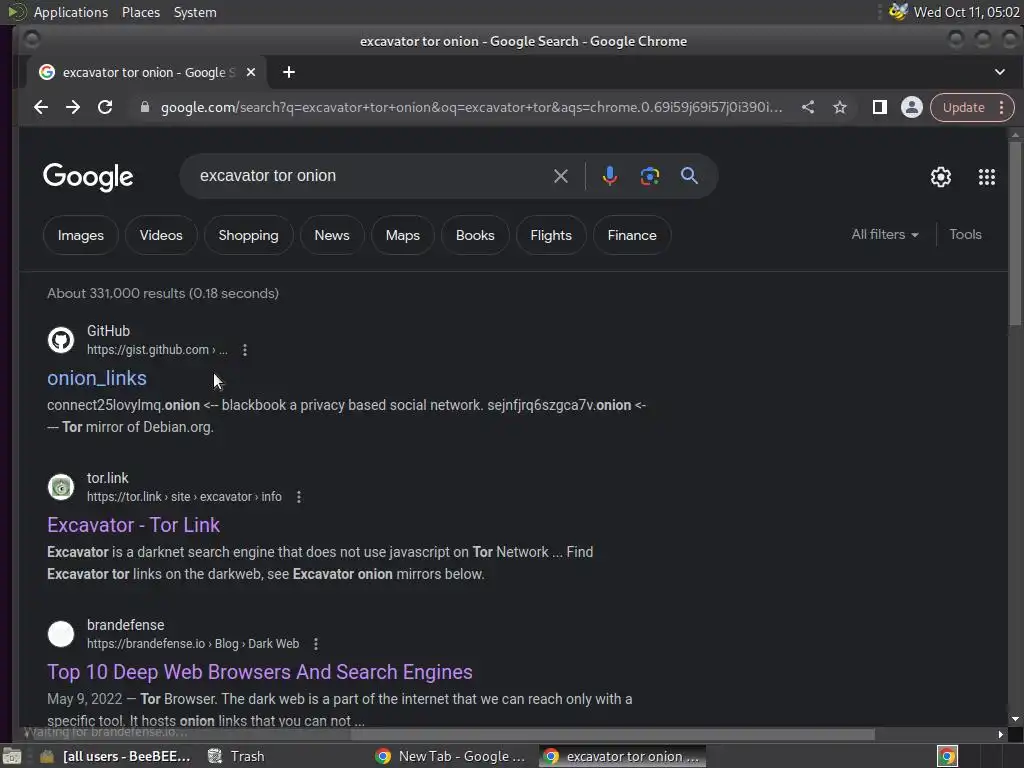
Task: Switch to the Maps results
Action: pos(402,235)
